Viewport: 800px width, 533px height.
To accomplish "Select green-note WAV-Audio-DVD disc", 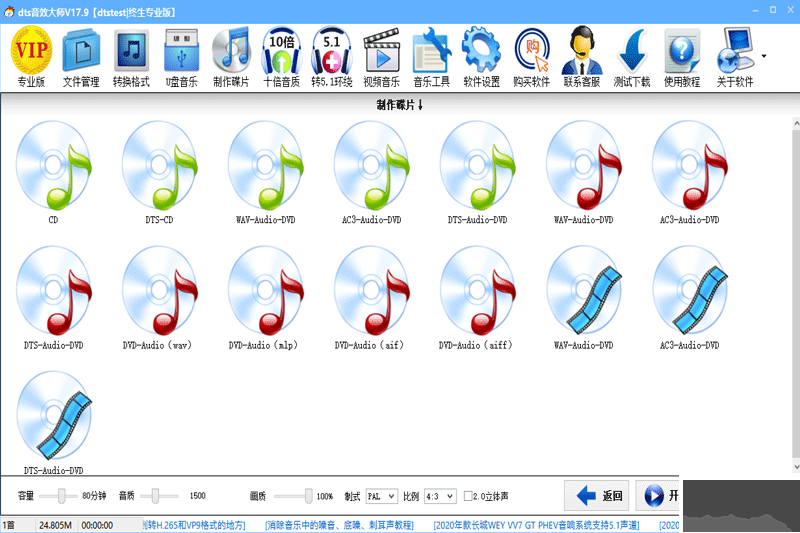I will 265,172.
